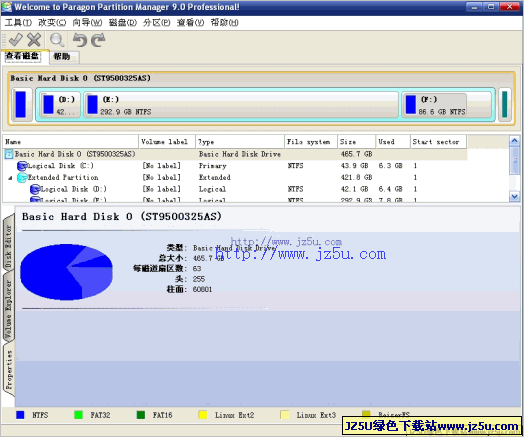Click the disk map header Basic Hard Disk 0
This screenshot has height=437, width=524.
coord(80,78)
